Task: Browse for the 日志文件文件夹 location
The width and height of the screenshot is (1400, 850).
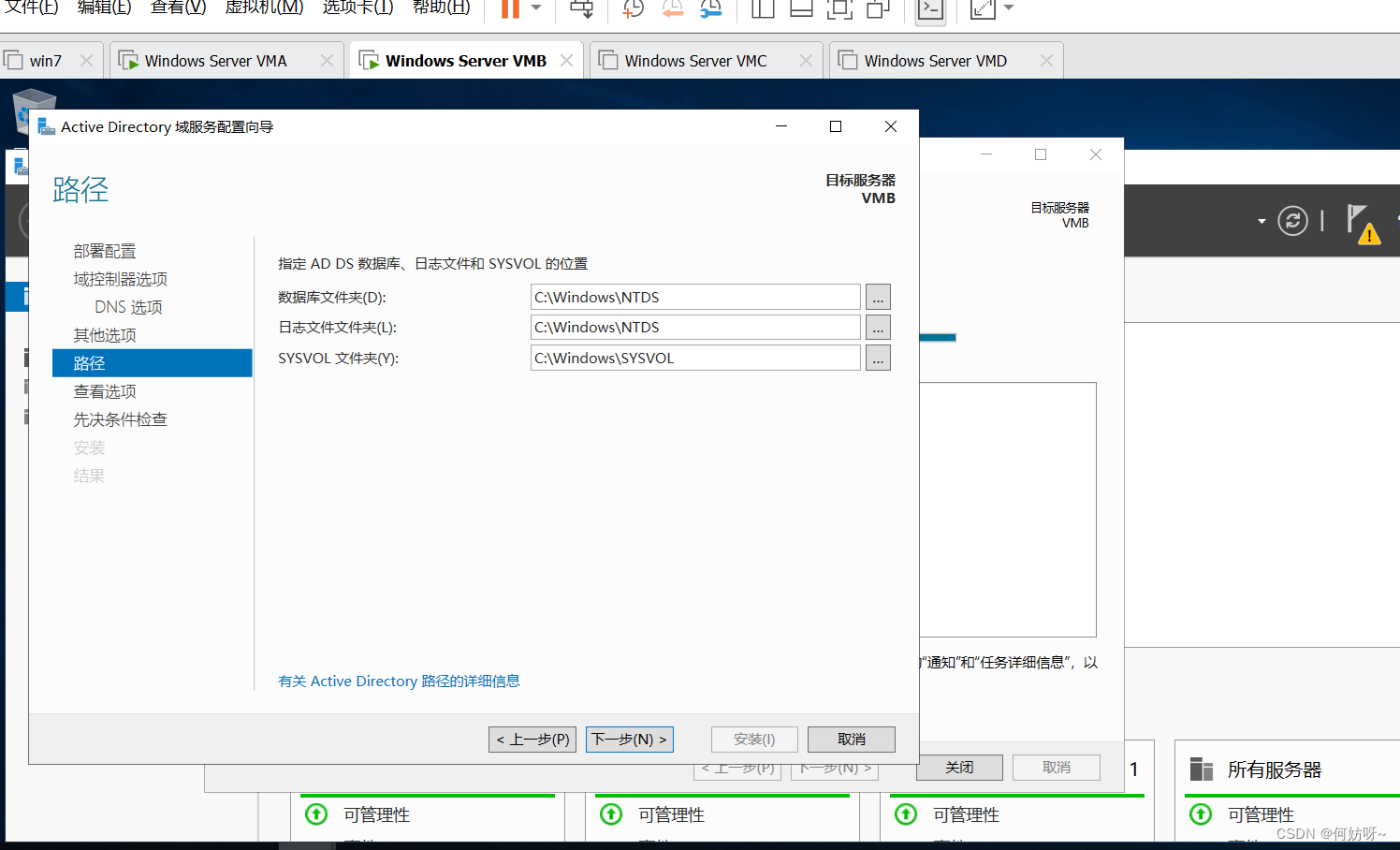Action: 878,328
